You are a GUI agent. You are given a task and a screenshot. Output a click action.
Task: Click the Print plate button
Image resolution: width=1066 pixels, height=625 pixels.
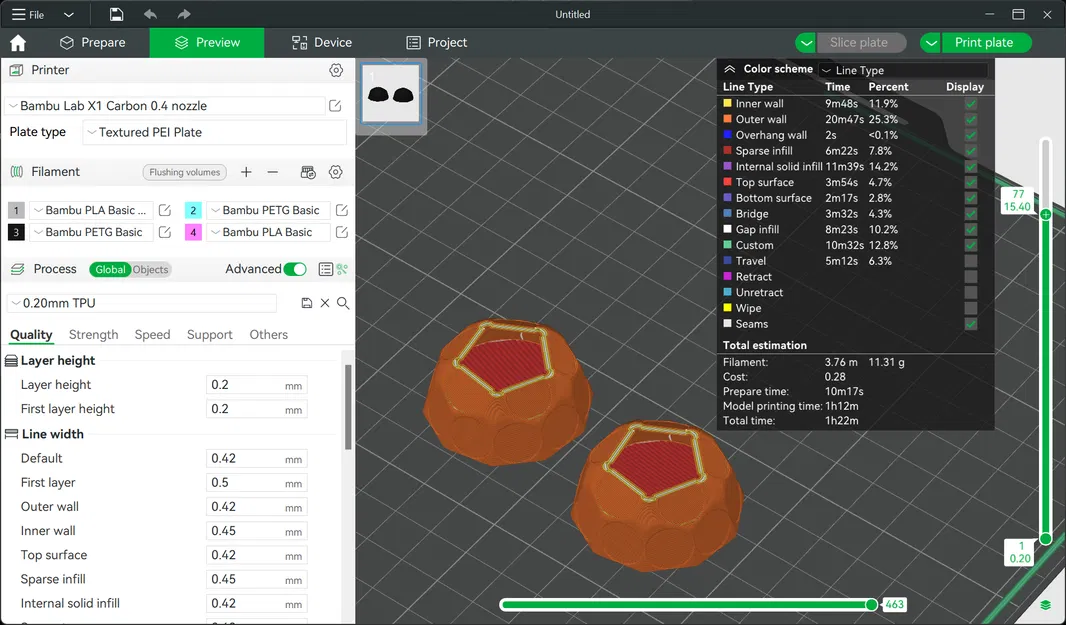click(985, 42)
